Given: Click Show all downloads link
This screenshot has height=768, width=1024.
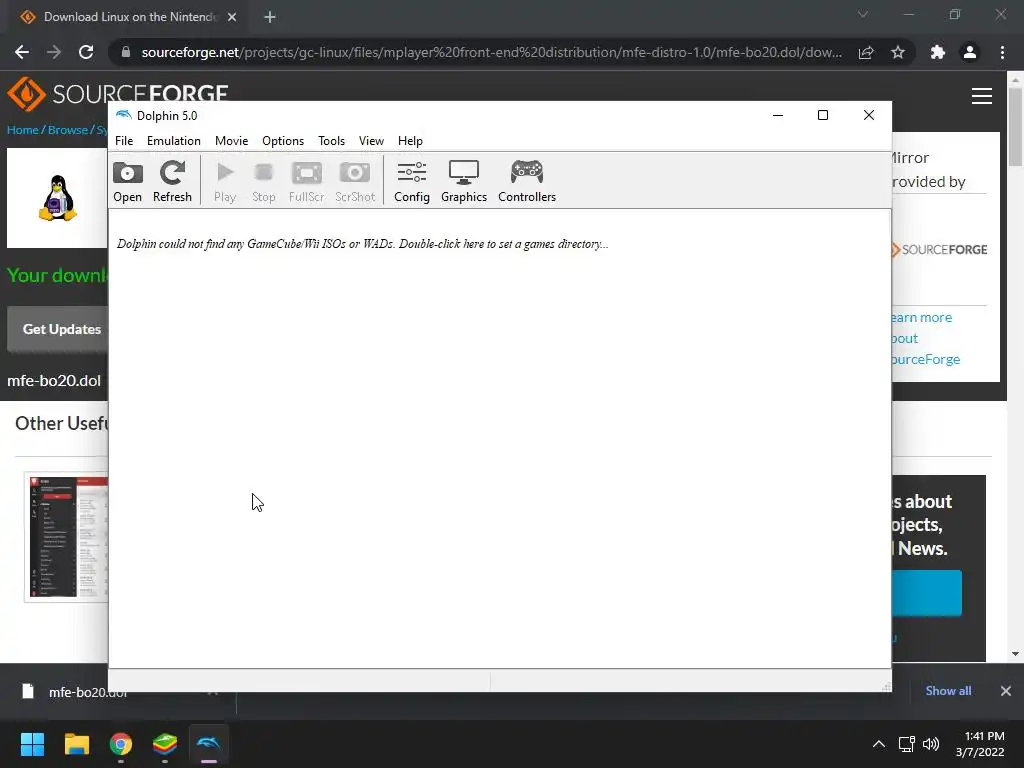Looking at the screenshot, I should click(x=948, y=691).
